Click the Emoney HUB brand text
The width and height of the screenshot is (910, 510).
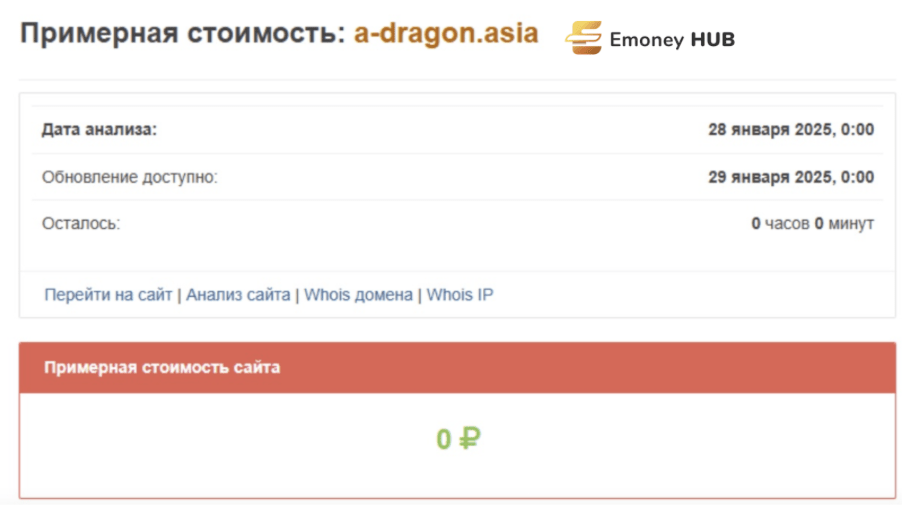click(673, 39)
